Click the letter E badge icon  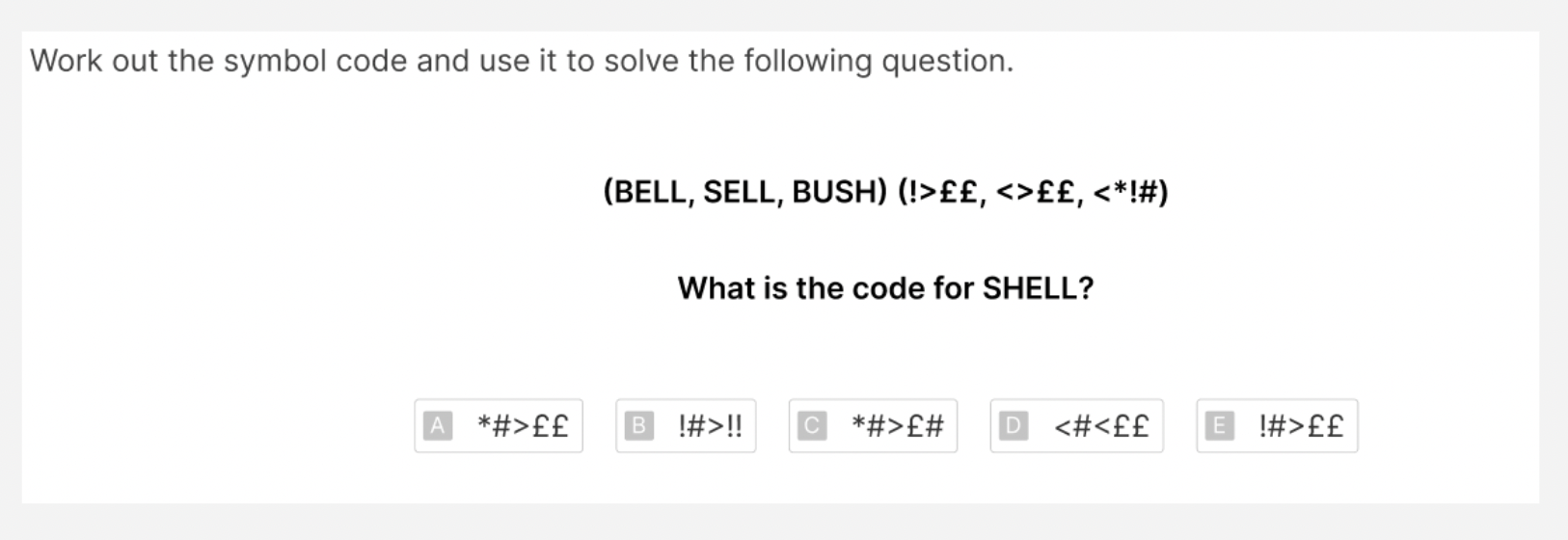point(1220,425)
